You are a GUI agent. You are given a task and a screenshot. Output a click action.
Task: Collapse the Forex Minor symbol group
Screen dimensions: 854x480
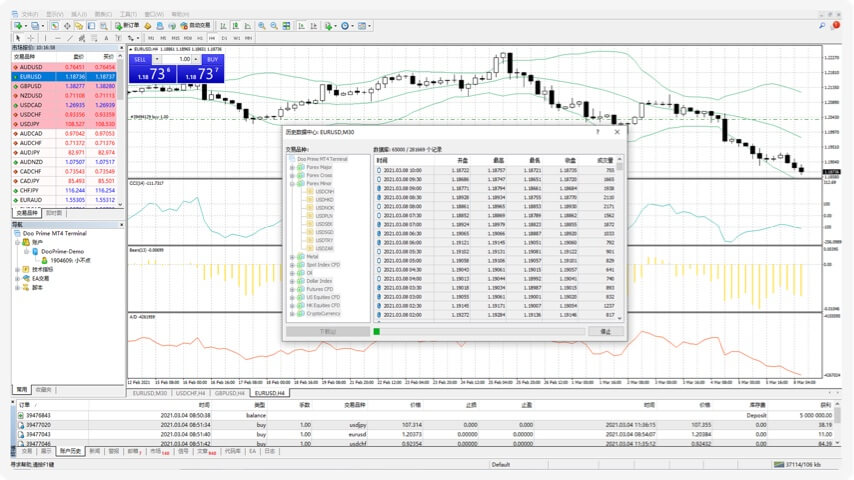(292, 184)
